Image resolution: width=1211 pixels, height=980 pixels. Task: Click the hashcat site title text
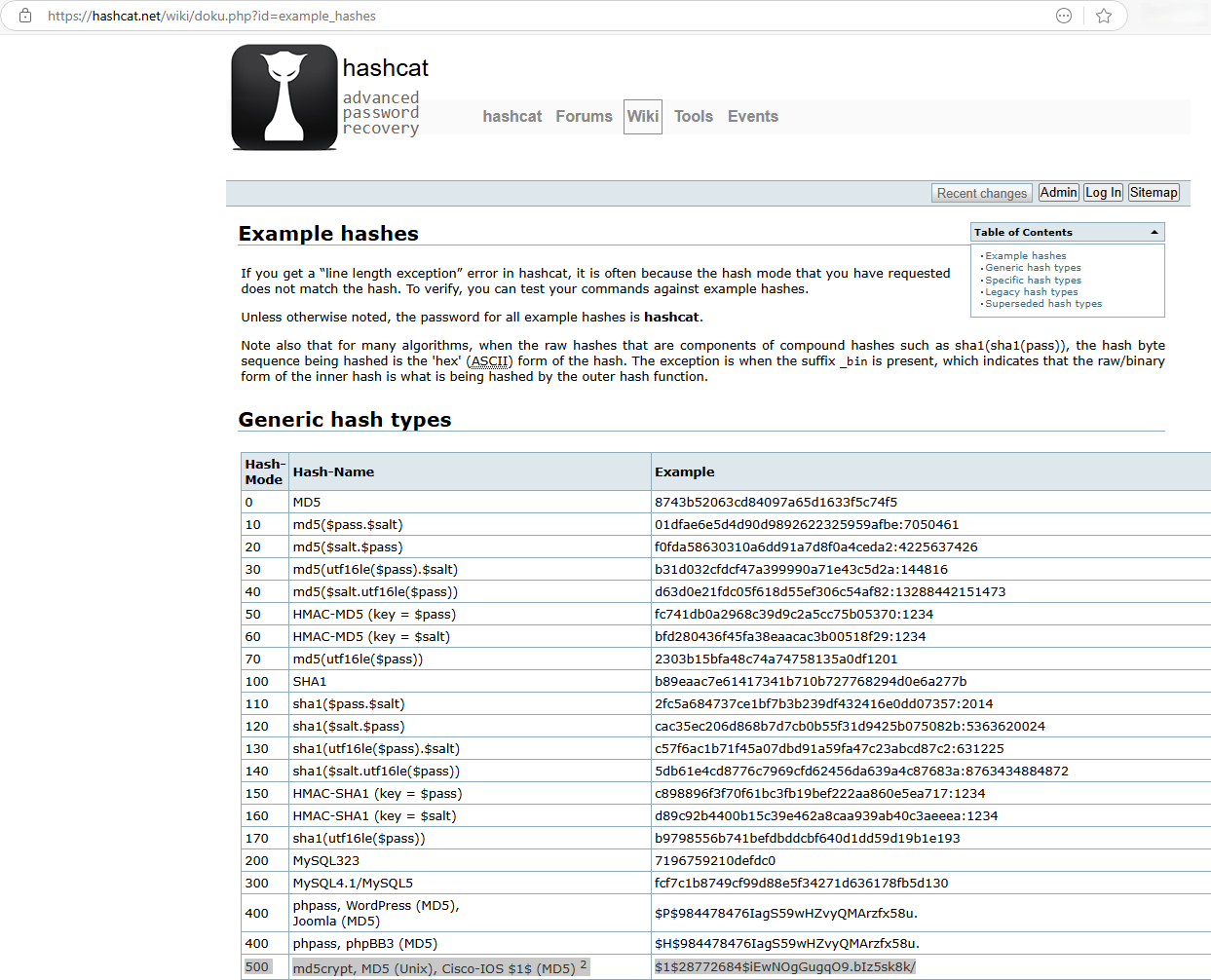pyautogui.click(x=386, y=68)
